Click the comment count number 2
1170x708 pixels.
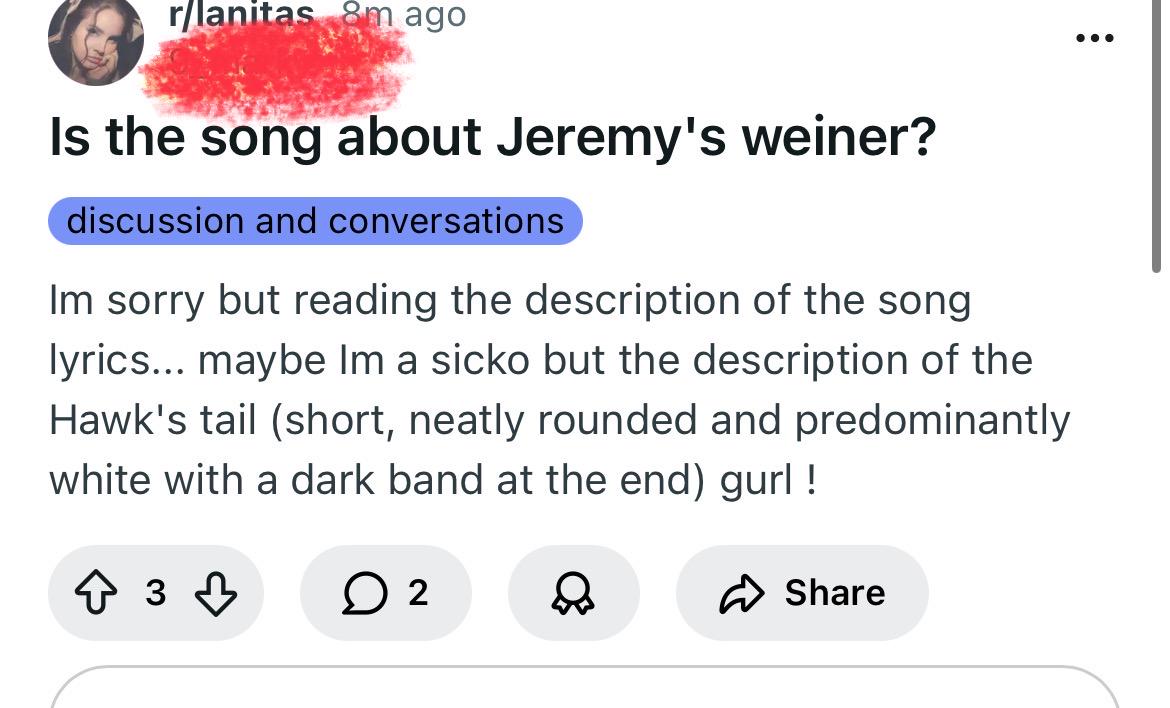(418, 592)
